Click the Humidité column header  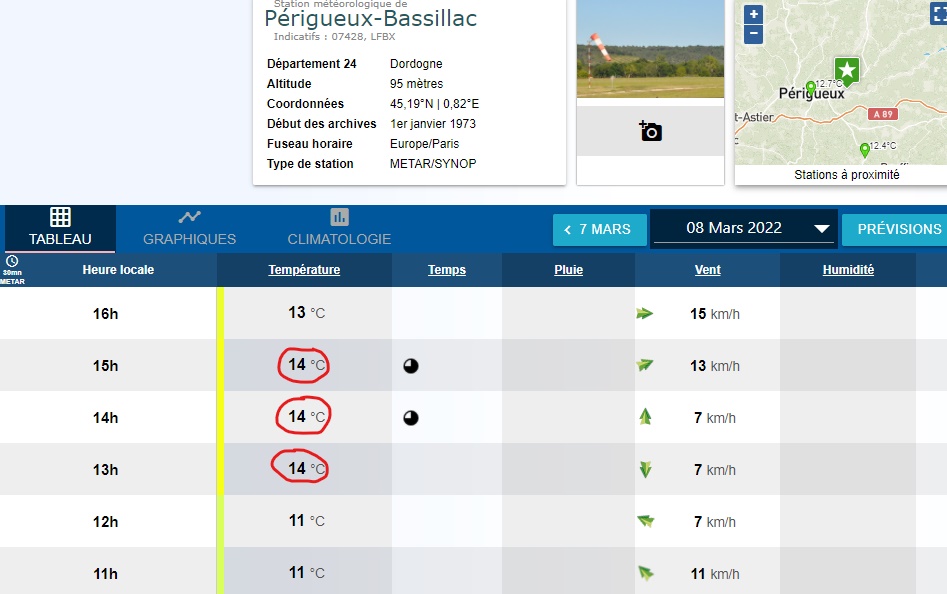click(848, 270)
